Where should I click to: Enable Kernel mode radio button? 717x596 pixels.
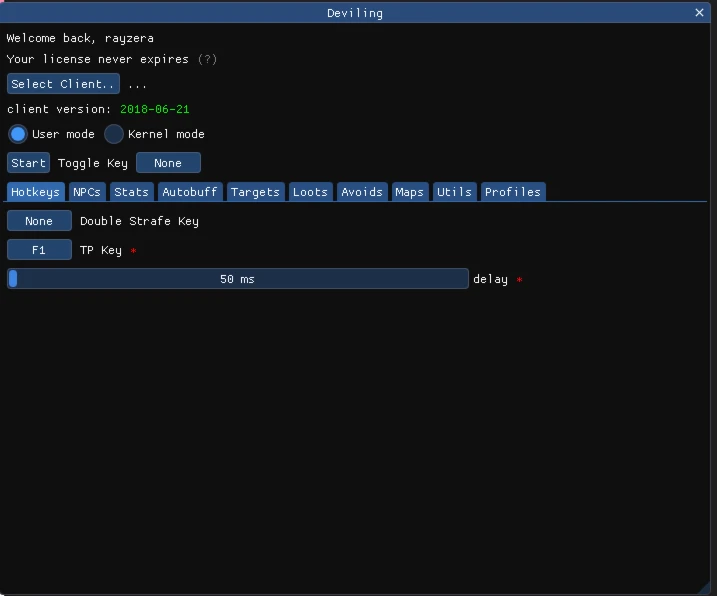(x=114, y=134)
